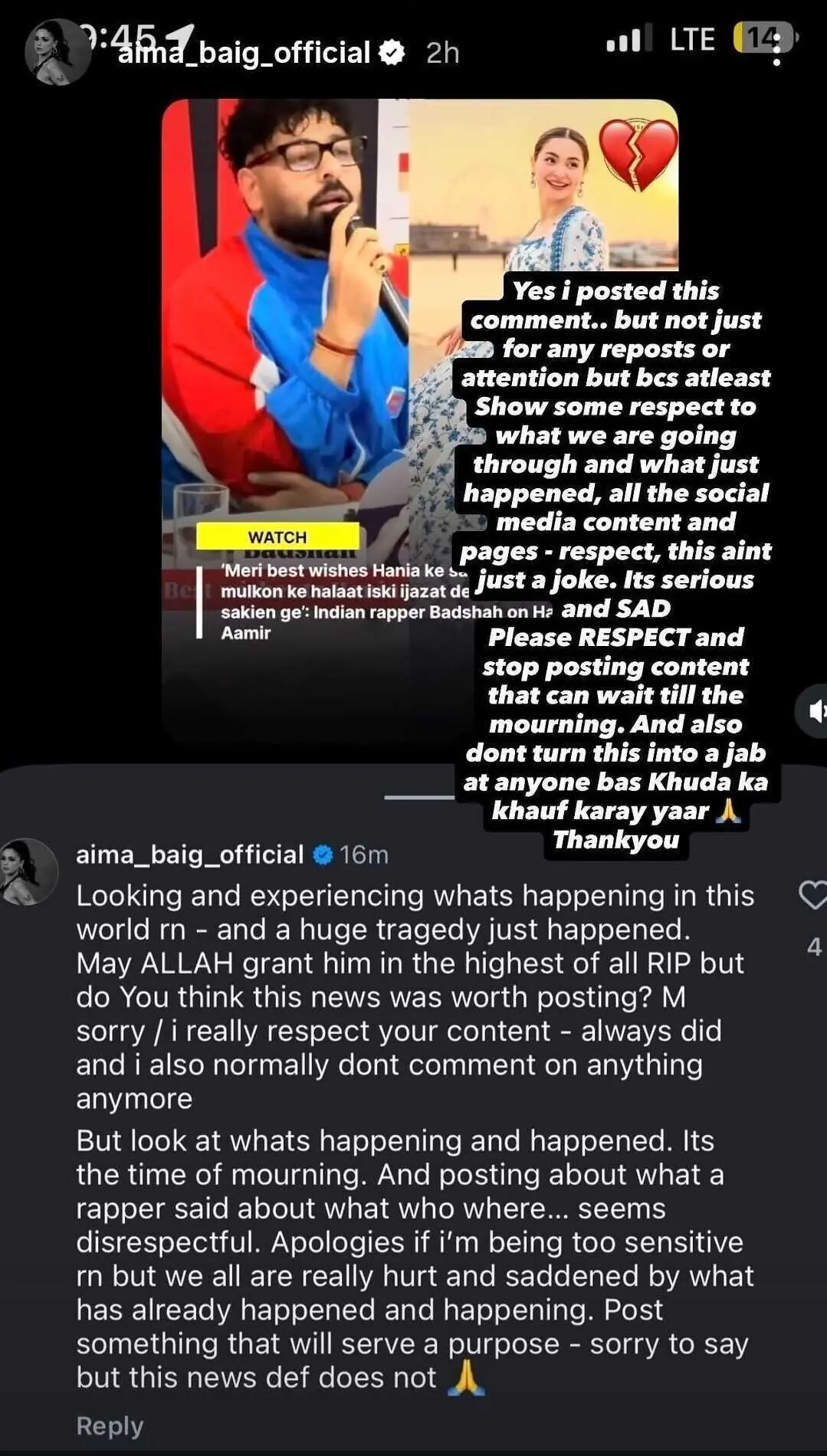Like the comment with the heart icon
The width and height of the screenshot is (827, 1456).
click(812, 895)
